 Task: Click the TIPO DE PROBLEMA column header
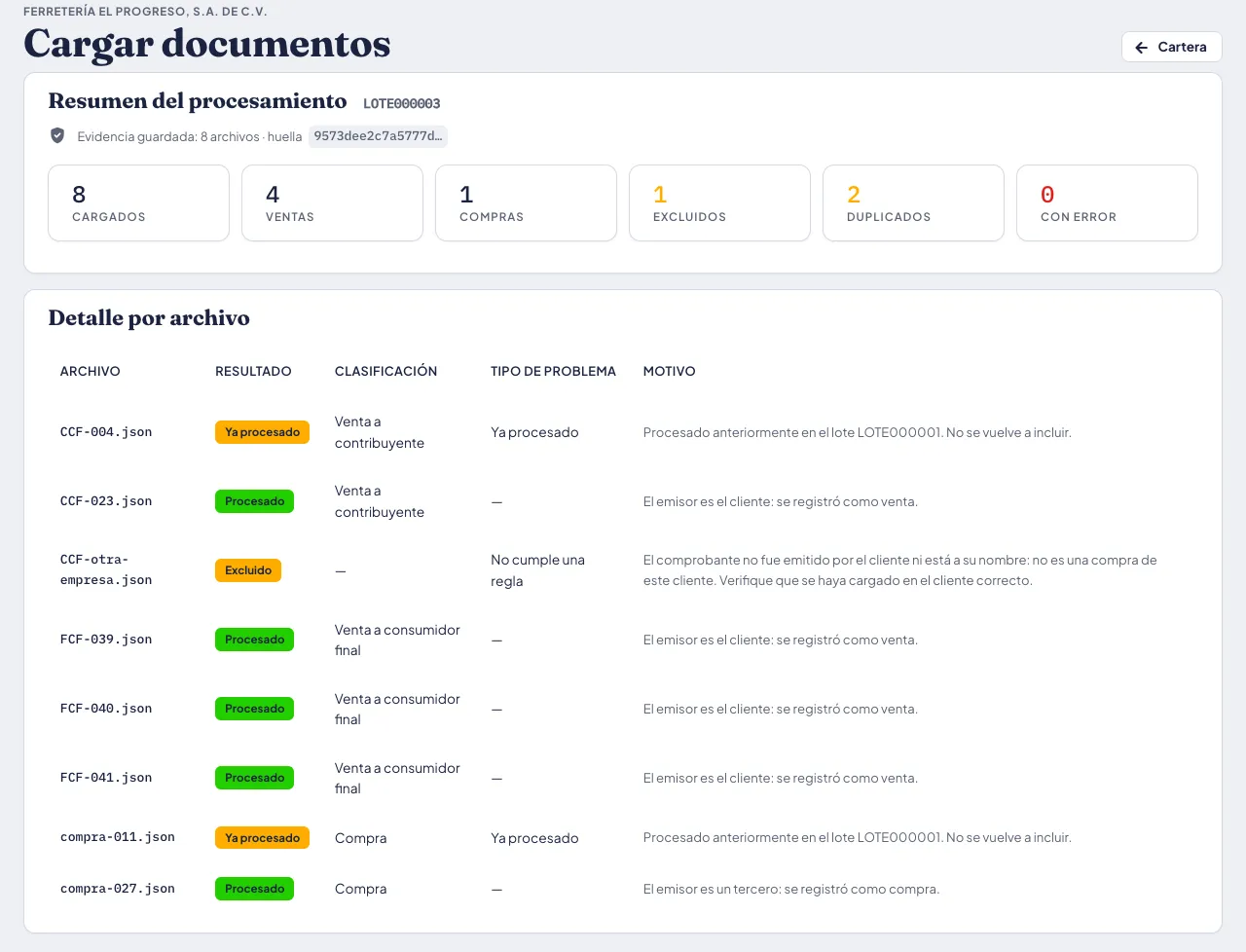click(553, 371)
